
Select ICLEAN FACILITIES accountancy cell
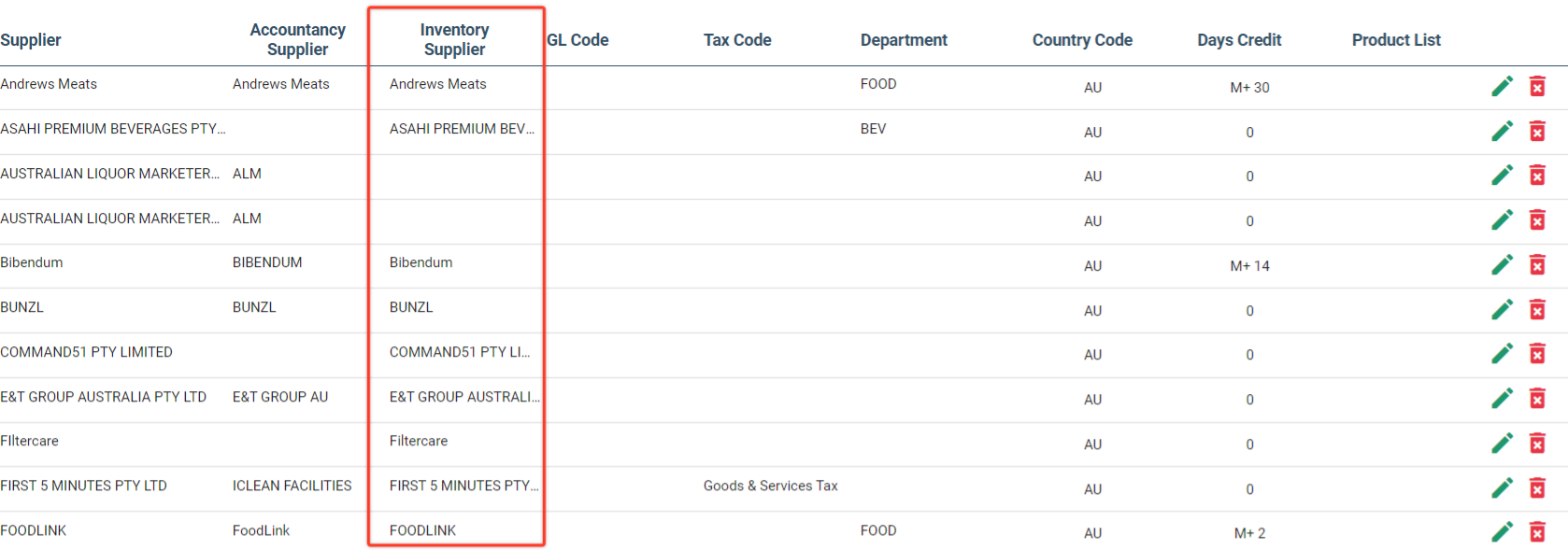tap(292, 486)
